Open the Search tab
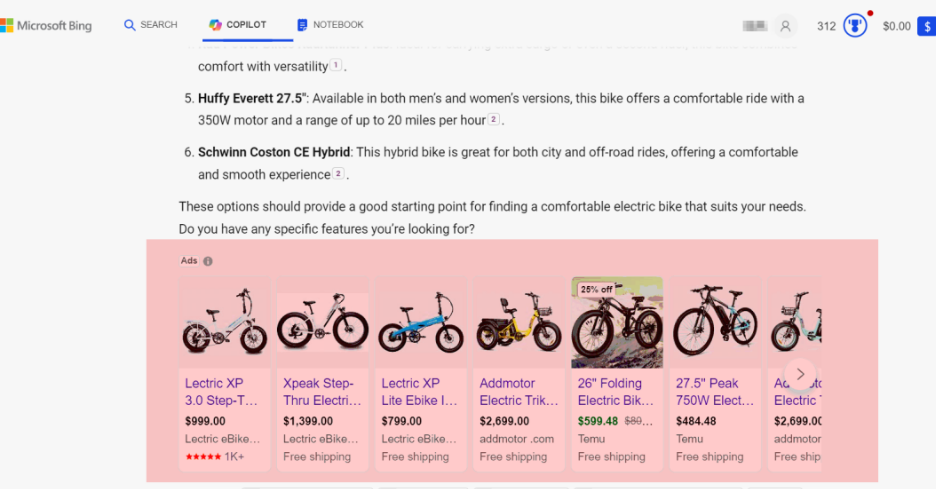Screen dimensions: 936x489 coord(150,25)
